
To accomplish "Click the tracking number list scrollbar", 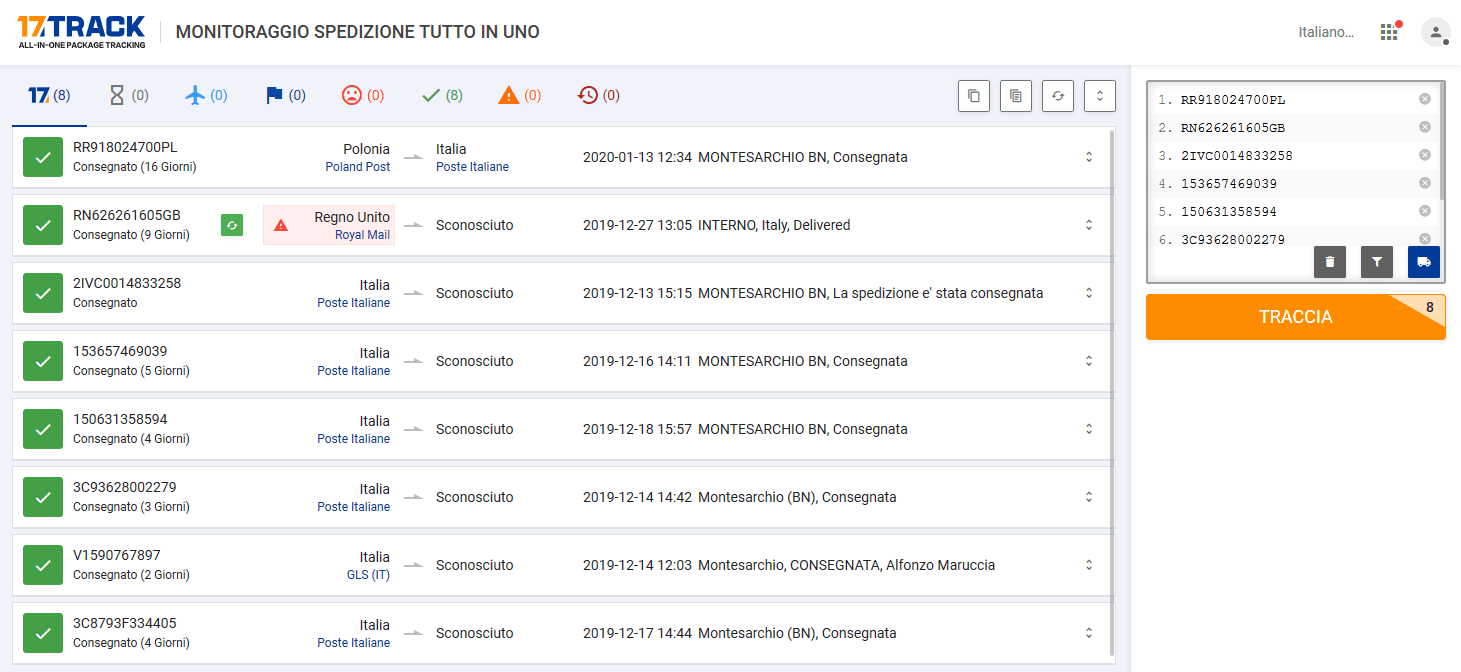I will (1440, 140).
